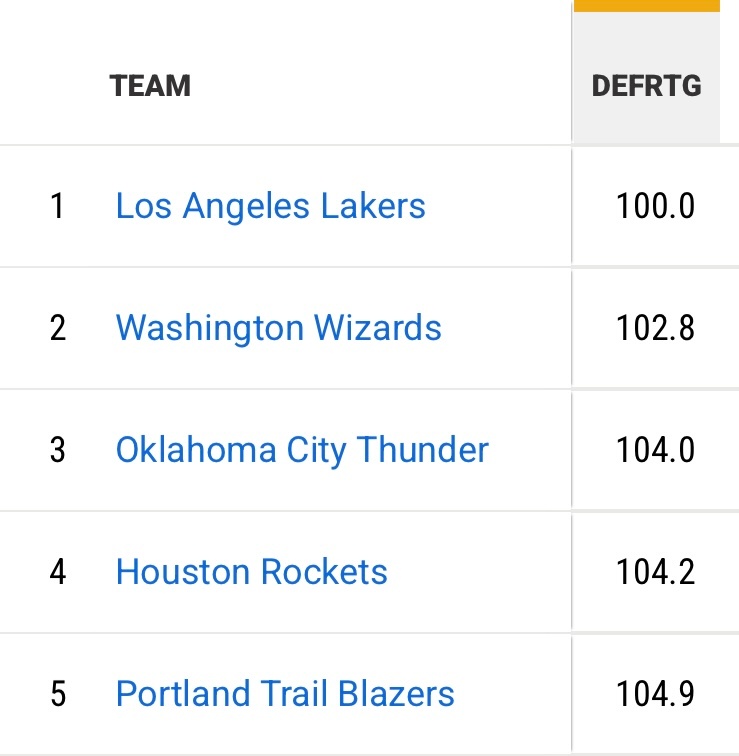Image resolution: width=739 pixels, height=756 pixels.
Task: Click rank number 5 in the table
Action: pyautogui.click(x=57, y=695)
